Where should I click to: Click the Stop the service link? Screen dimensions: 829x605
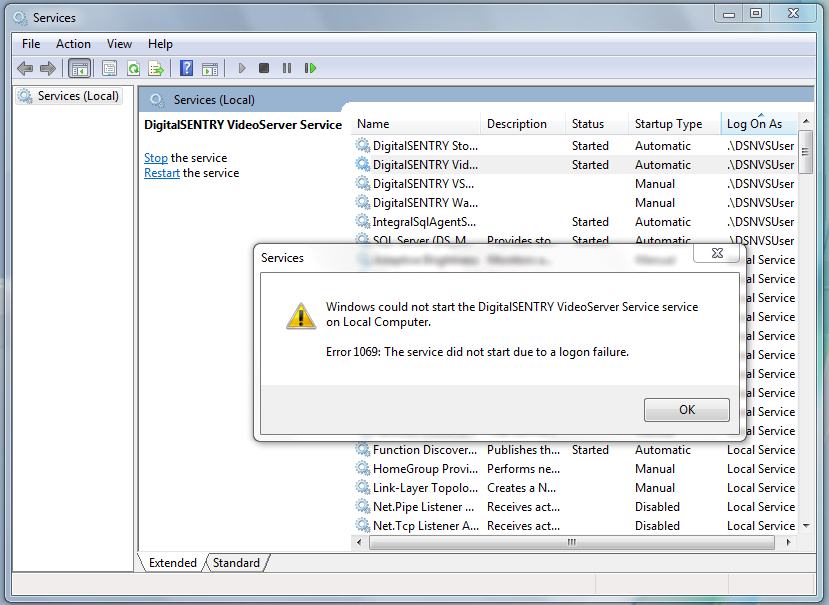(x=155, y=158)
